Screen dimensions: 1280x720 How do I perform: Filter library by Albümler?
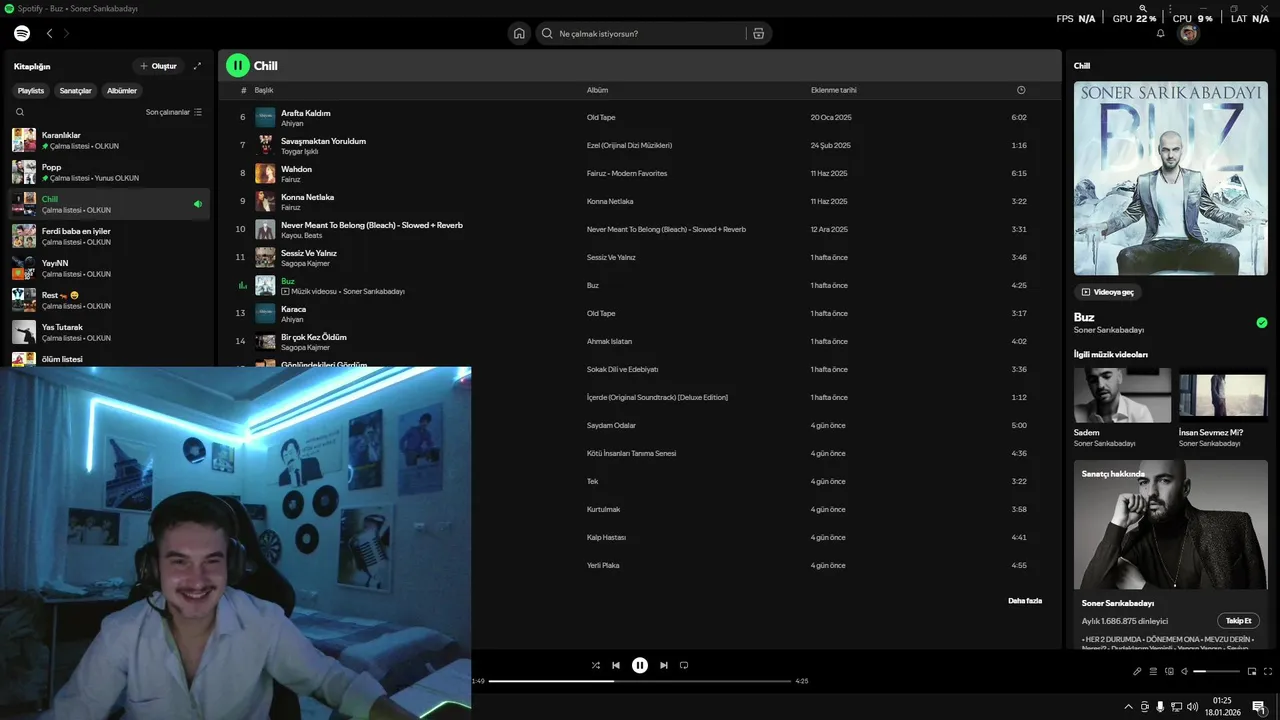coord(122,91)
